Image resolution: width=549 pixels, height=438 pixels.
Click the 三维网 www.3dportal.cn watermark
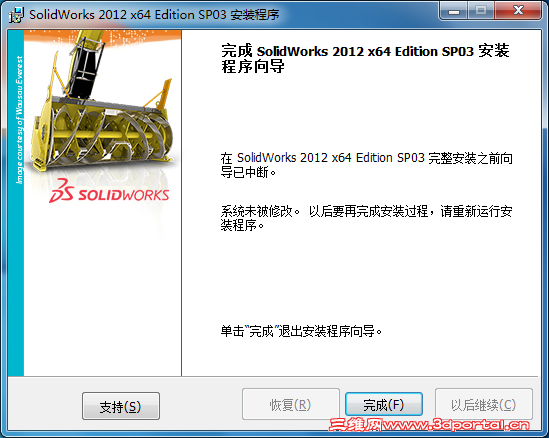click(x=430, y=425)
